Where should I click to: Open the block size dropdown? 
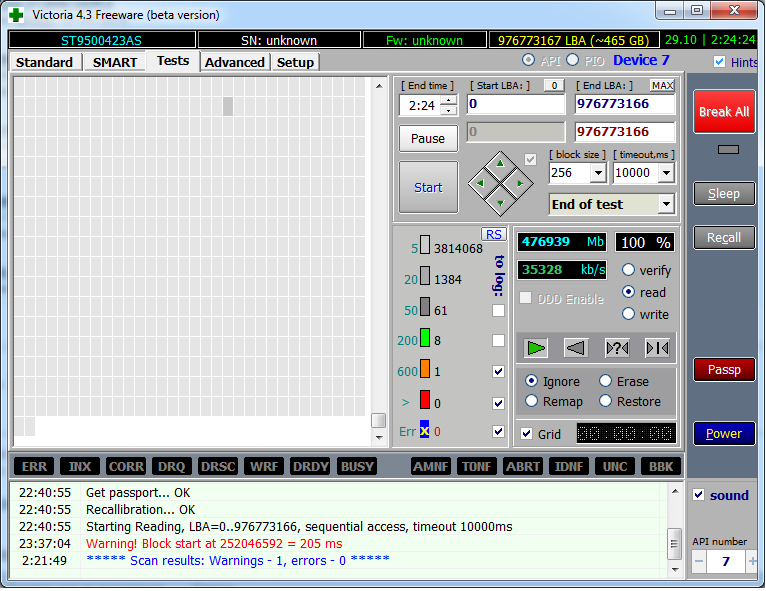pyautogui.click(x=598, y=173)
